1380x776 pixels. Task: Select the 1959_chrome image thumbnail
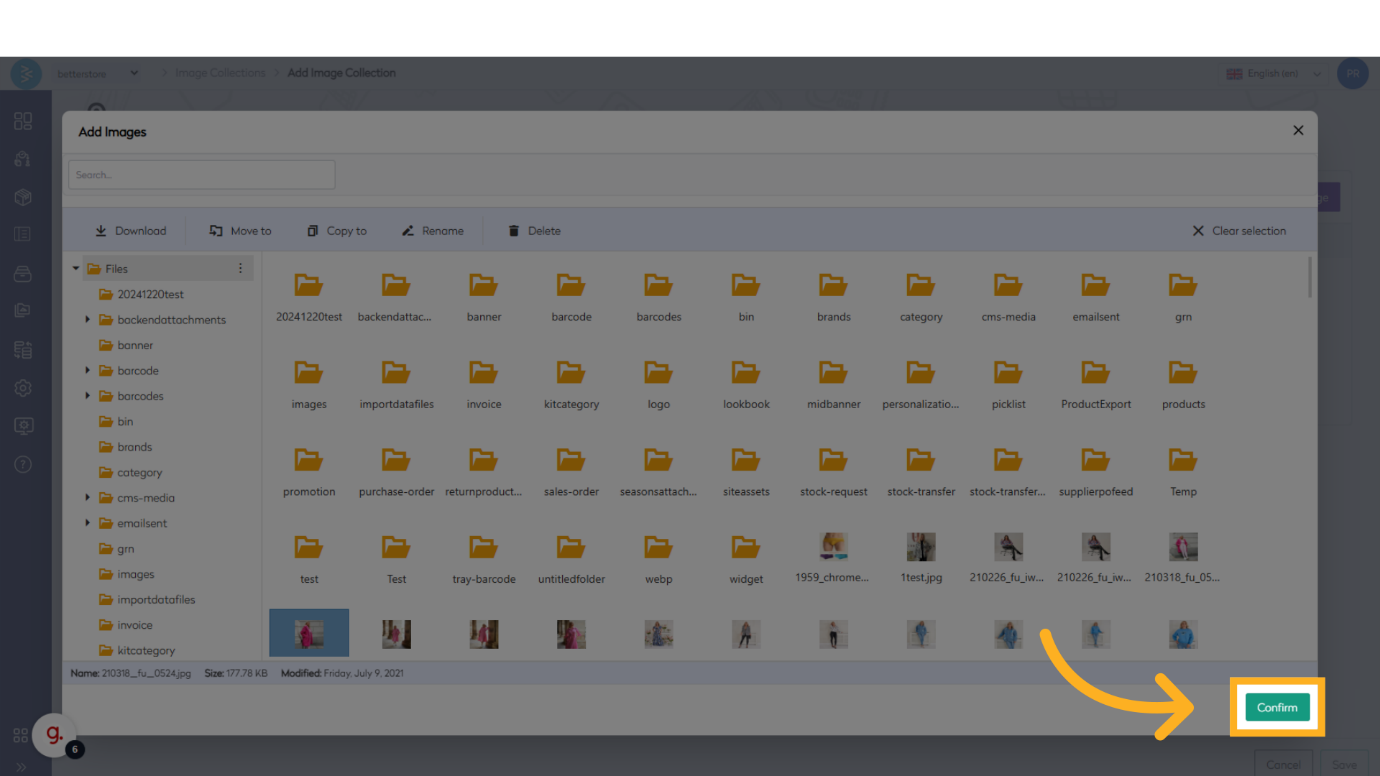[833, 547]
